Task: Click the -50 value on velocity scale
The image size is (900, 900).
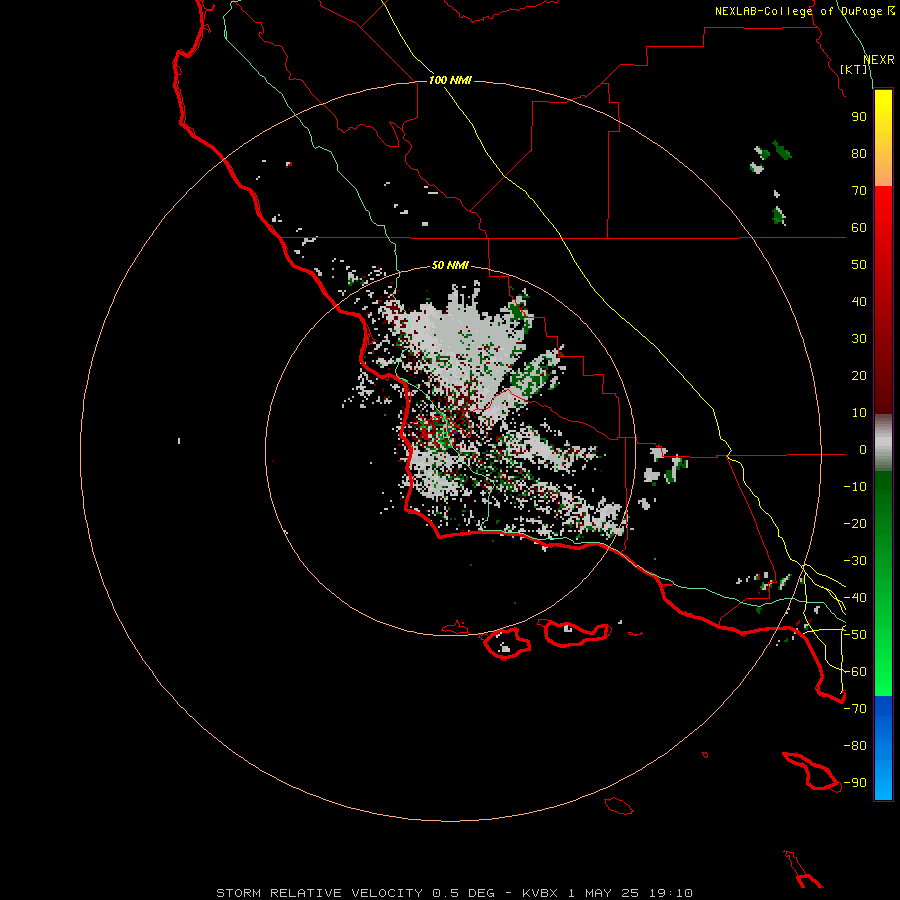Action: click(855, 635)
